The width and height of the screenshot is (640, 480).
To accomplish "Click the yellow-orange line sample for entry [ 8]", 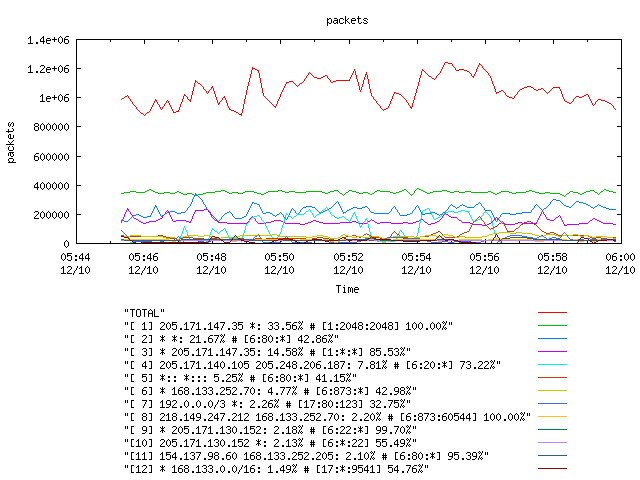I will pyautogui.click(x=552, y=417).
